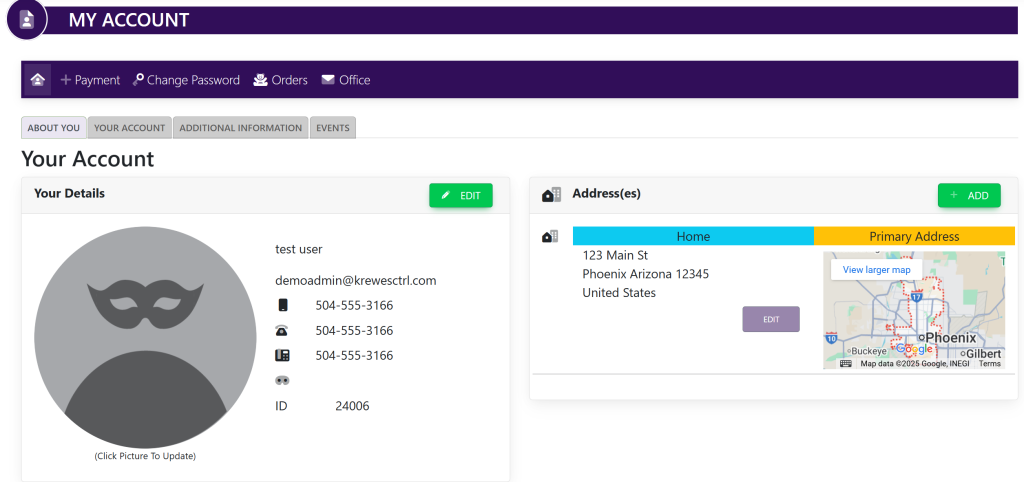The height and width of the screenshot is (482, 1024).
Task: Click the rotary telephone icon beside second number
Action: [x=282, y=331]
